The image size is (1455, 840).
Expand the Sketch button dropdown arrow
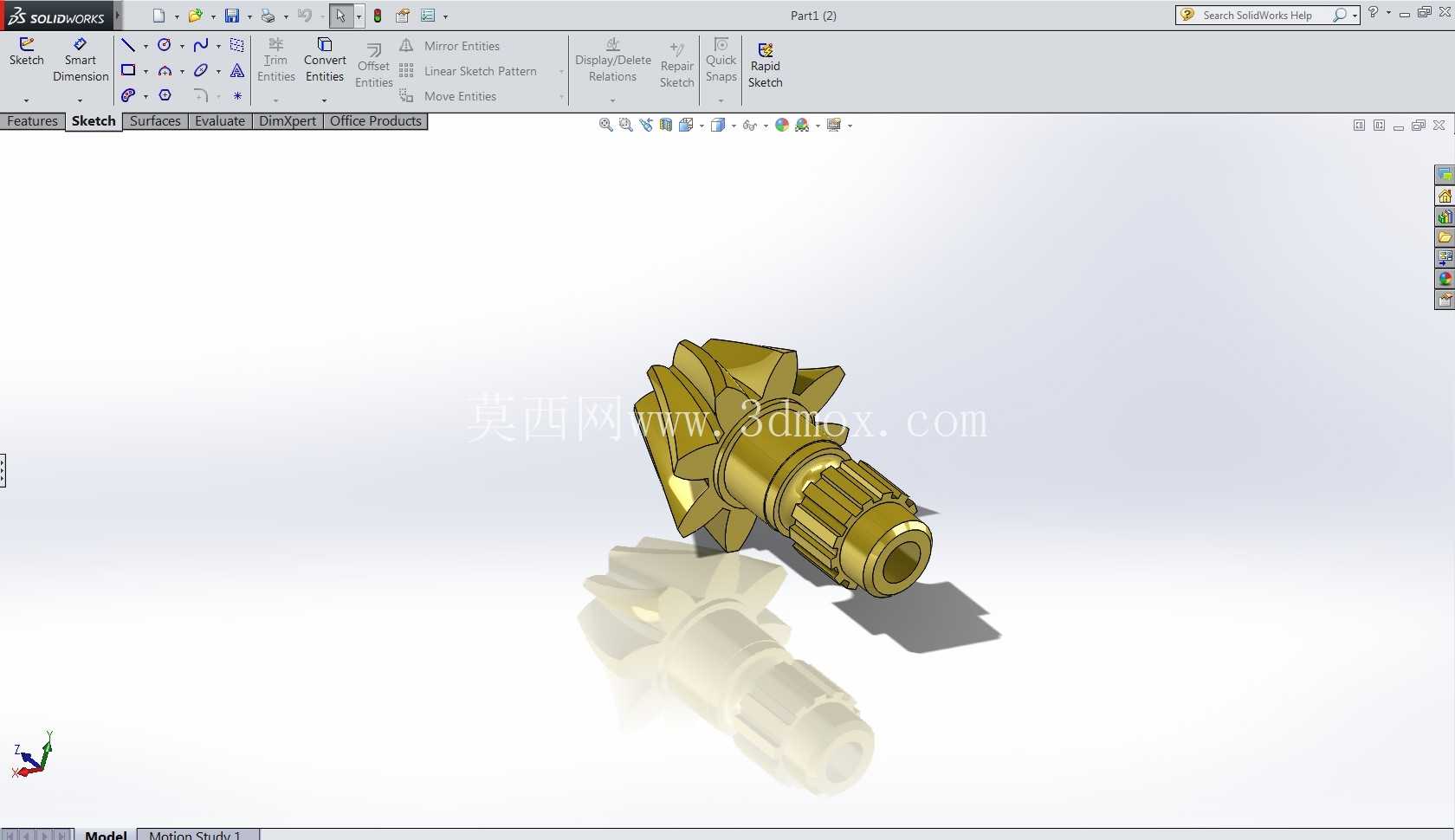pos(26,100)
